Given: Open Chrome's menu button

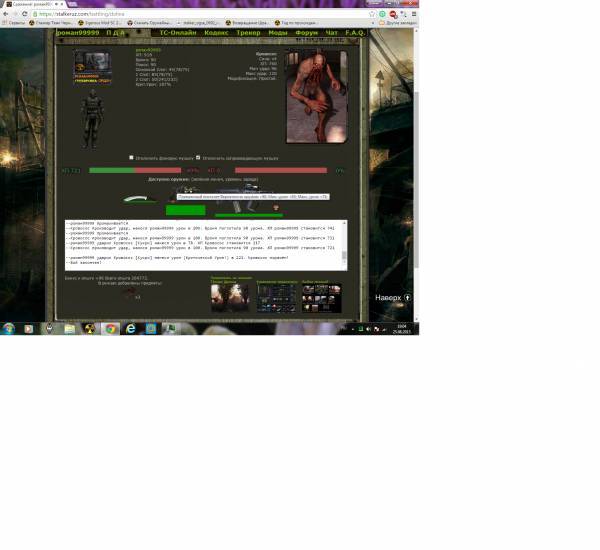Looking at the screenshot, I should (x=413, y=14).
